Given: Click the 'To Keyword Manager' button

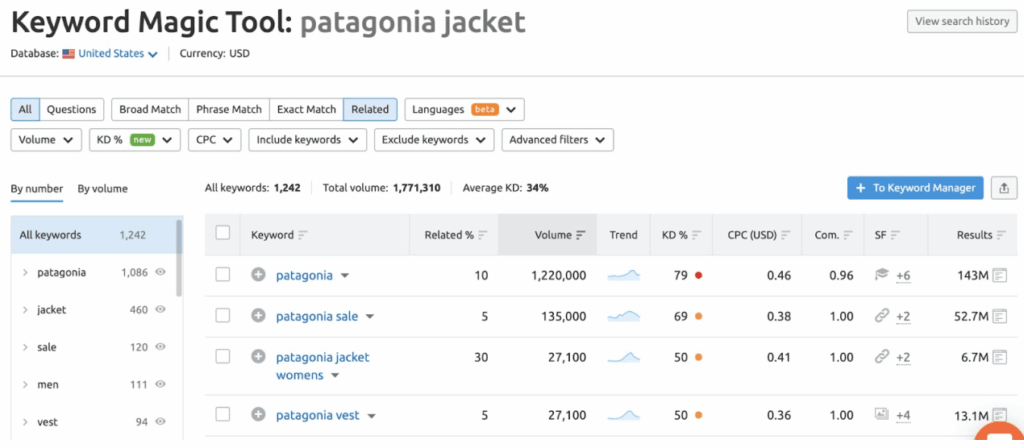Looking at the screenshot, I should click(915, 187).
